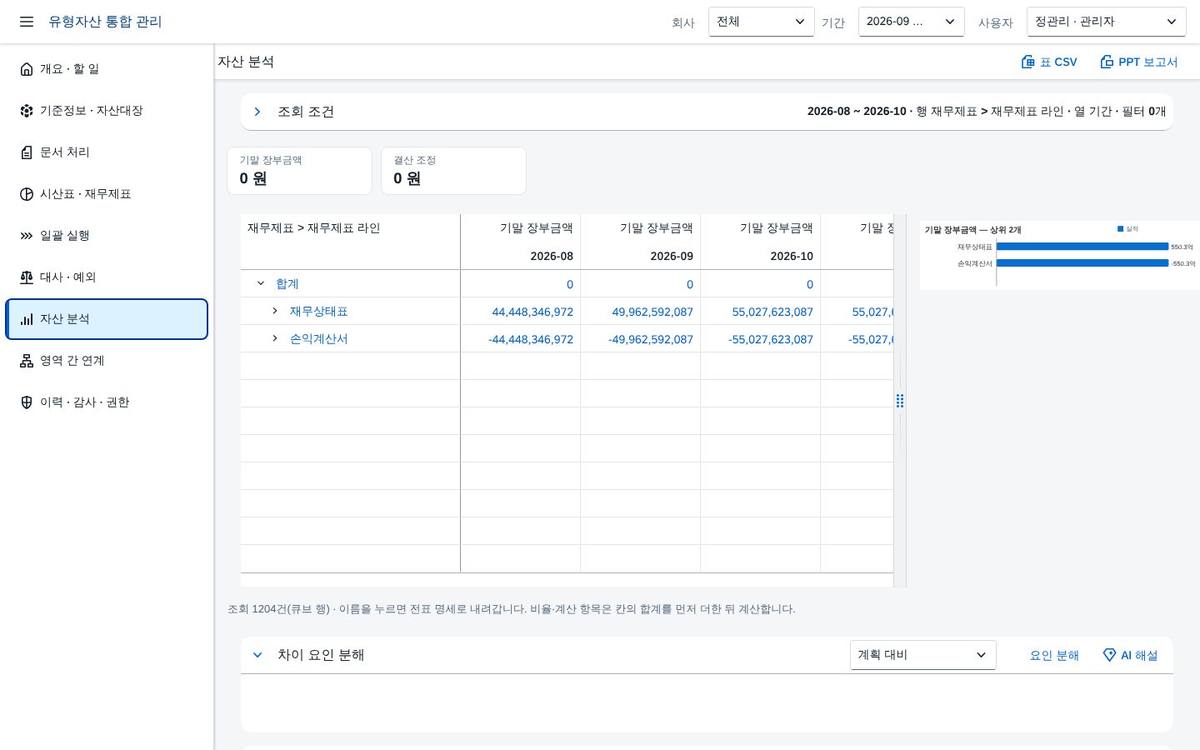1200x750 pixels.
Task: Go to 일괄 실행 menu
Action: click(x=107, y=236)
